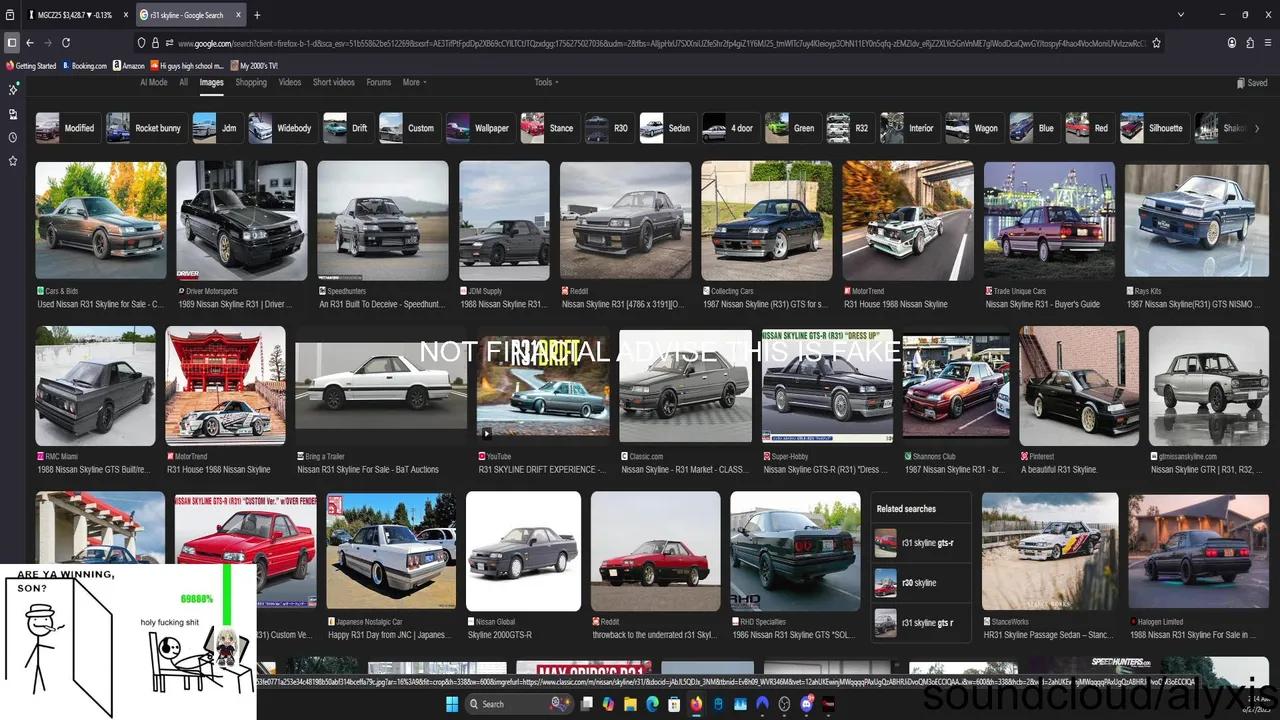
Task: Select the Drift filter chip
Action: [x=347, y=128]
